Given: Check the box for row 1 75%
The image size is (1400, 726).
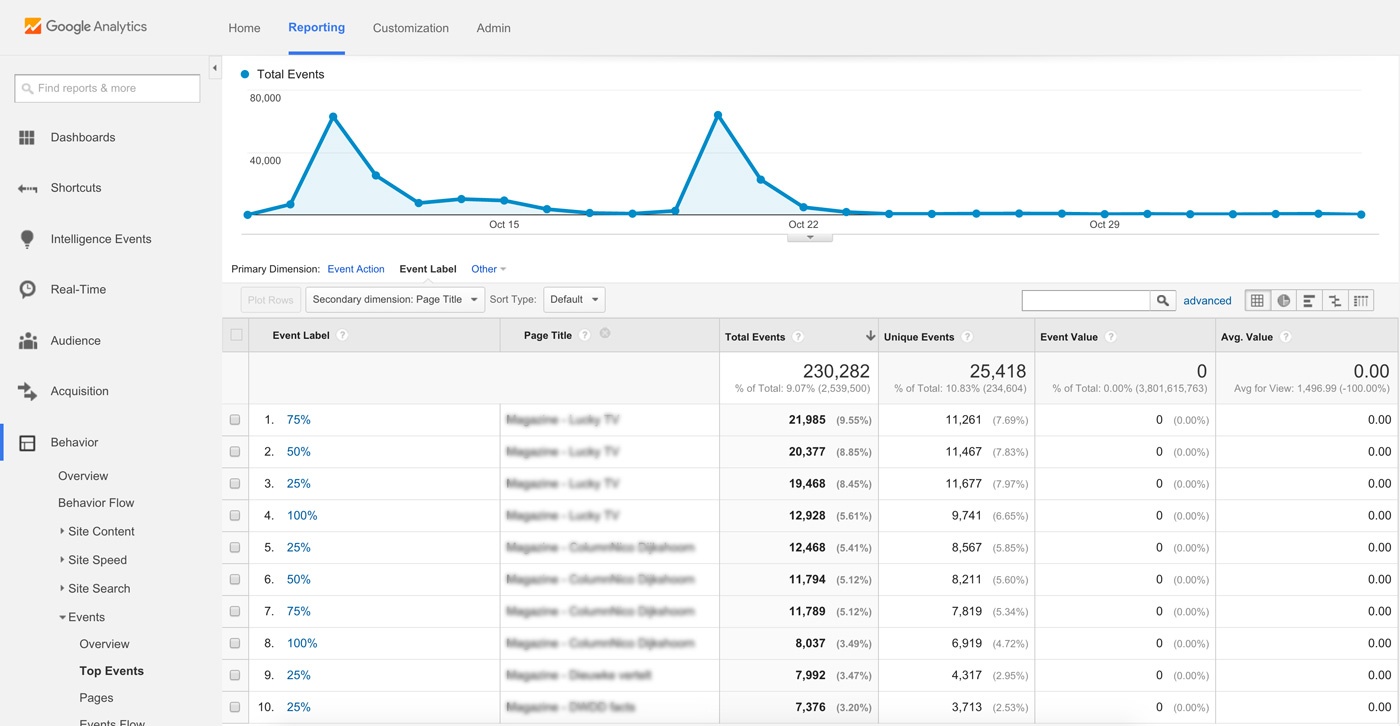Looking at the screenshot, I should pyautogui.click(x=235, y=420).
